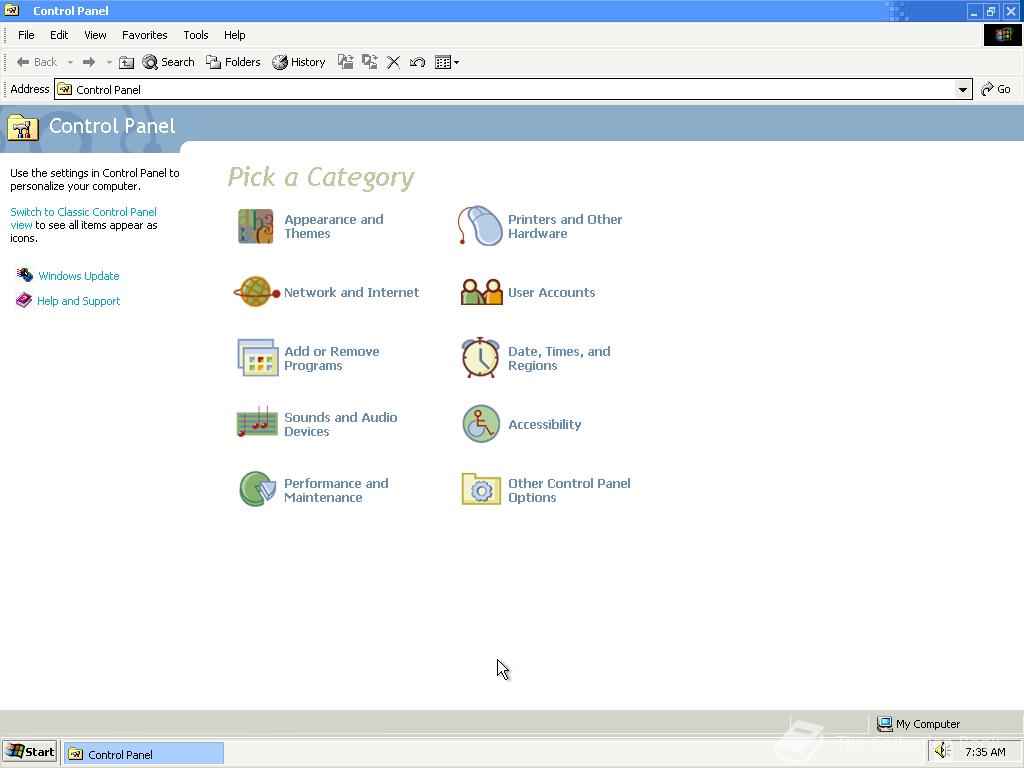This screenshot has height=768, width=1024.
Task: Open the Accessibility wheelchair icon
Action: 481,424
